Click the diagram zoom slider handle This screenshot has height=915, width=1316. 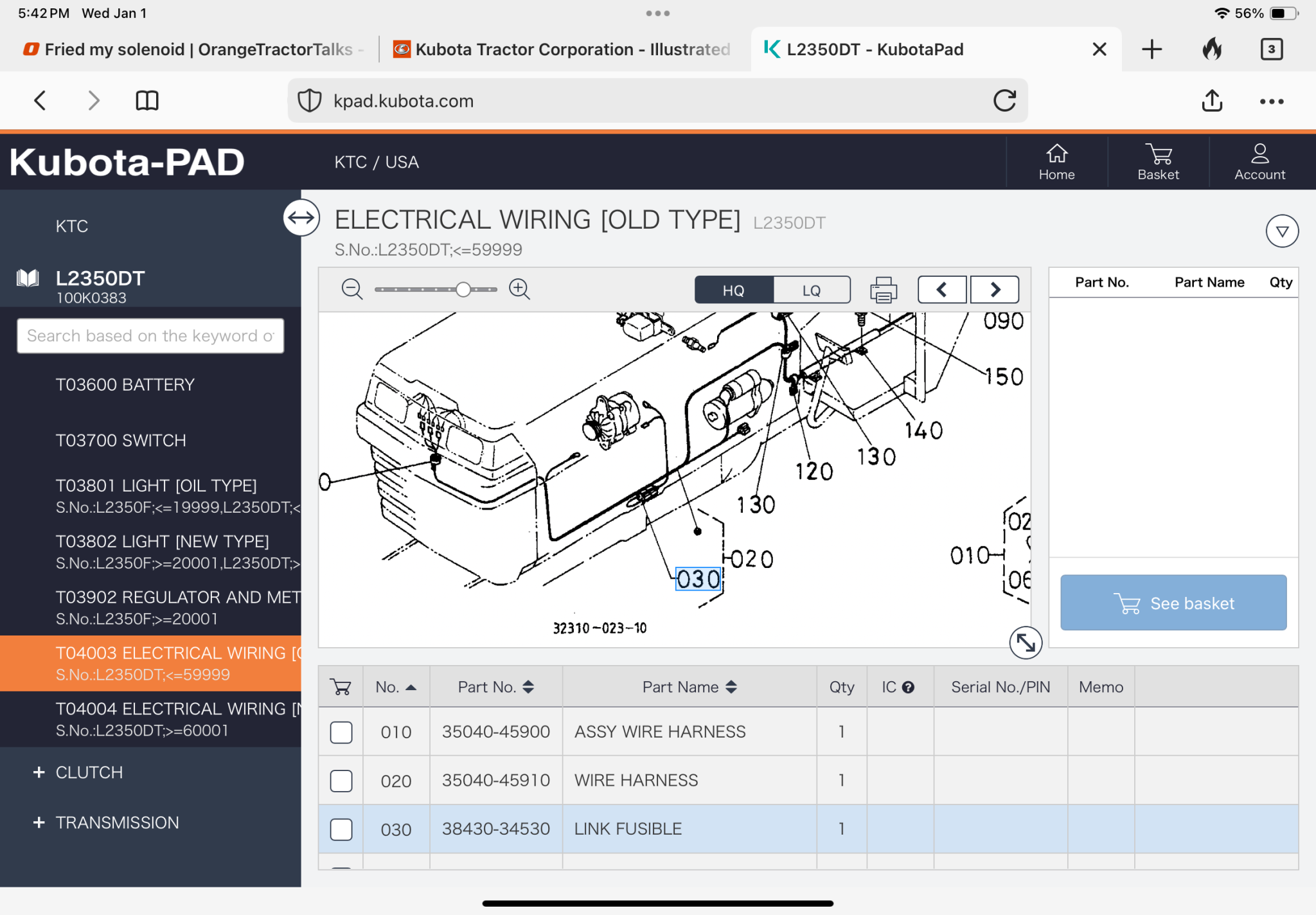[463, 290]
